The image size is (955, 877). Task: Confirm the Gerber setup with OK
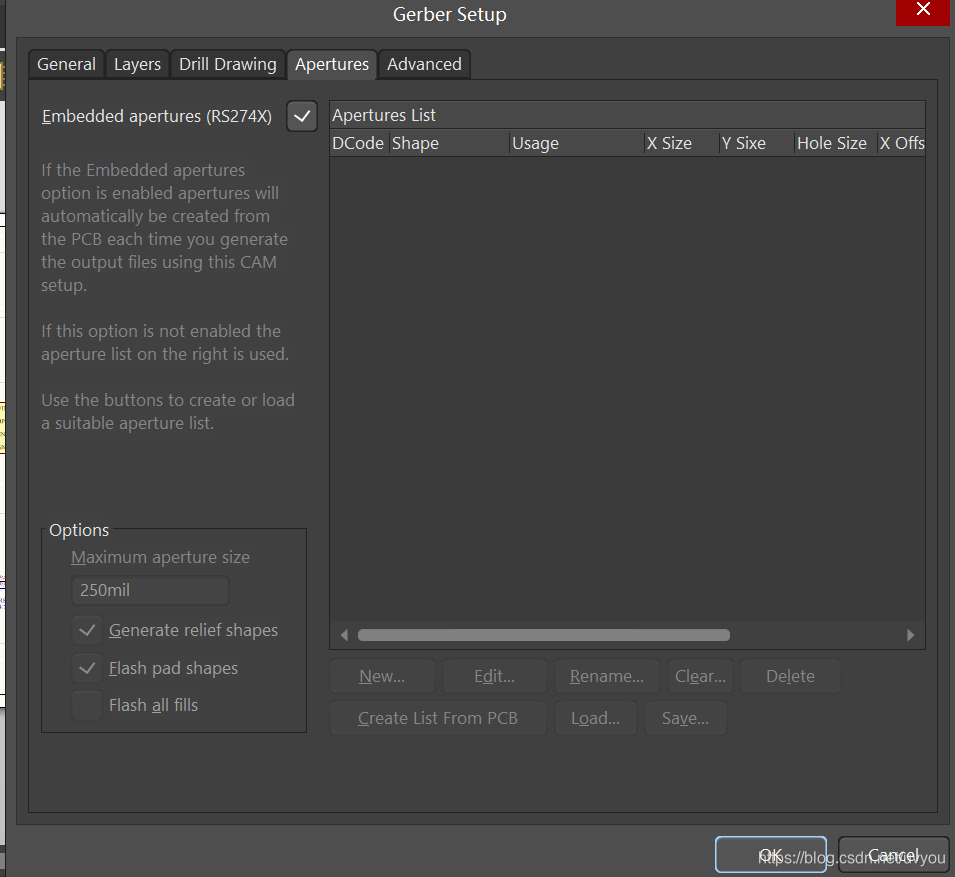(x=770, y=855)
